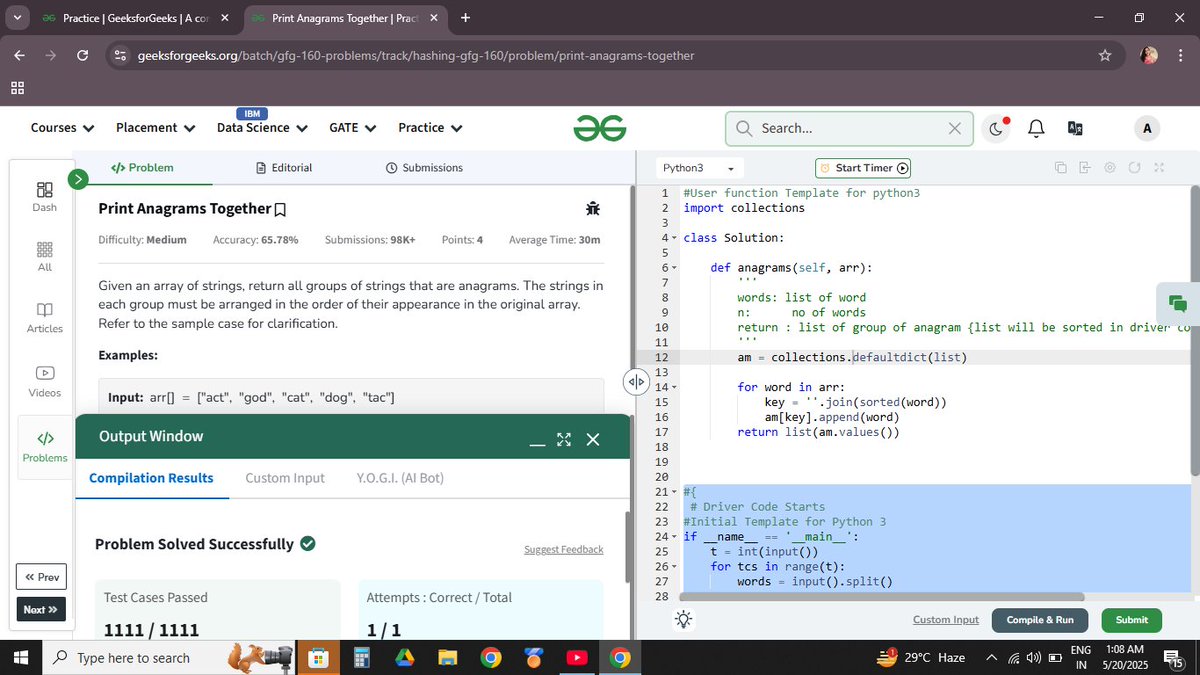Expand the sidebar with green arrow button
This screenshot has height=675, width=1200.
[x=79, y=179]
